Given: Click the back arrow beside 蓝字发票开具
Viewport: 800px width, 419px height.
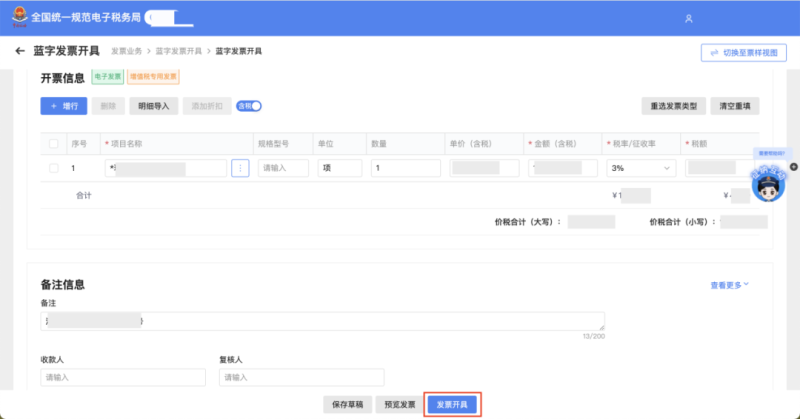Looking at the screenshot, I should [19, 51].
